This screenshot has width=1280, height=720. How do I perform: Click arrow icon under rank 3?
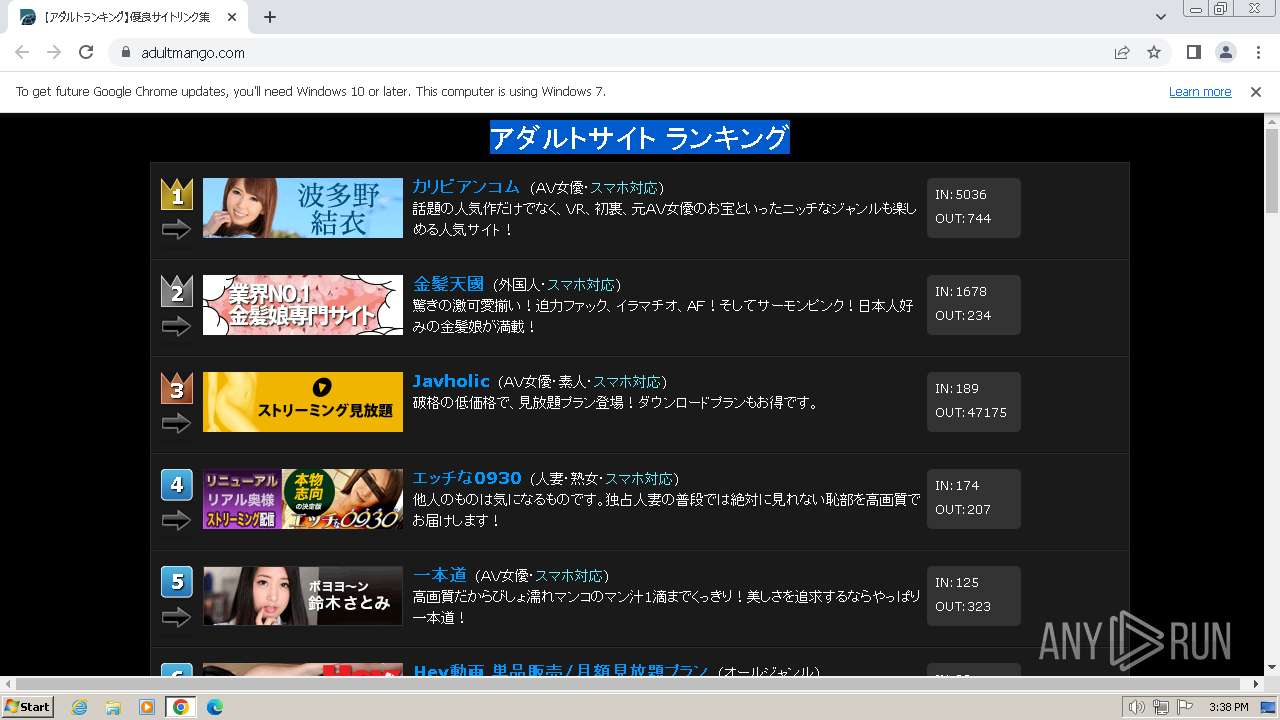176,424
